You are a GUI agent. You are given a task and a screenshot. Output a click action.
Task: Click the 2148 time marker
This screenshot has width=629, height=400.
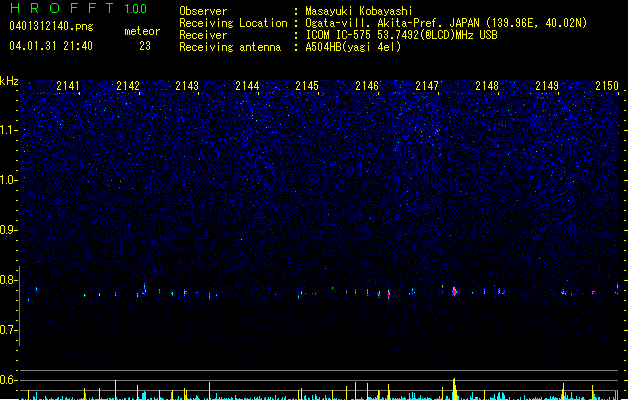[487, 86]
